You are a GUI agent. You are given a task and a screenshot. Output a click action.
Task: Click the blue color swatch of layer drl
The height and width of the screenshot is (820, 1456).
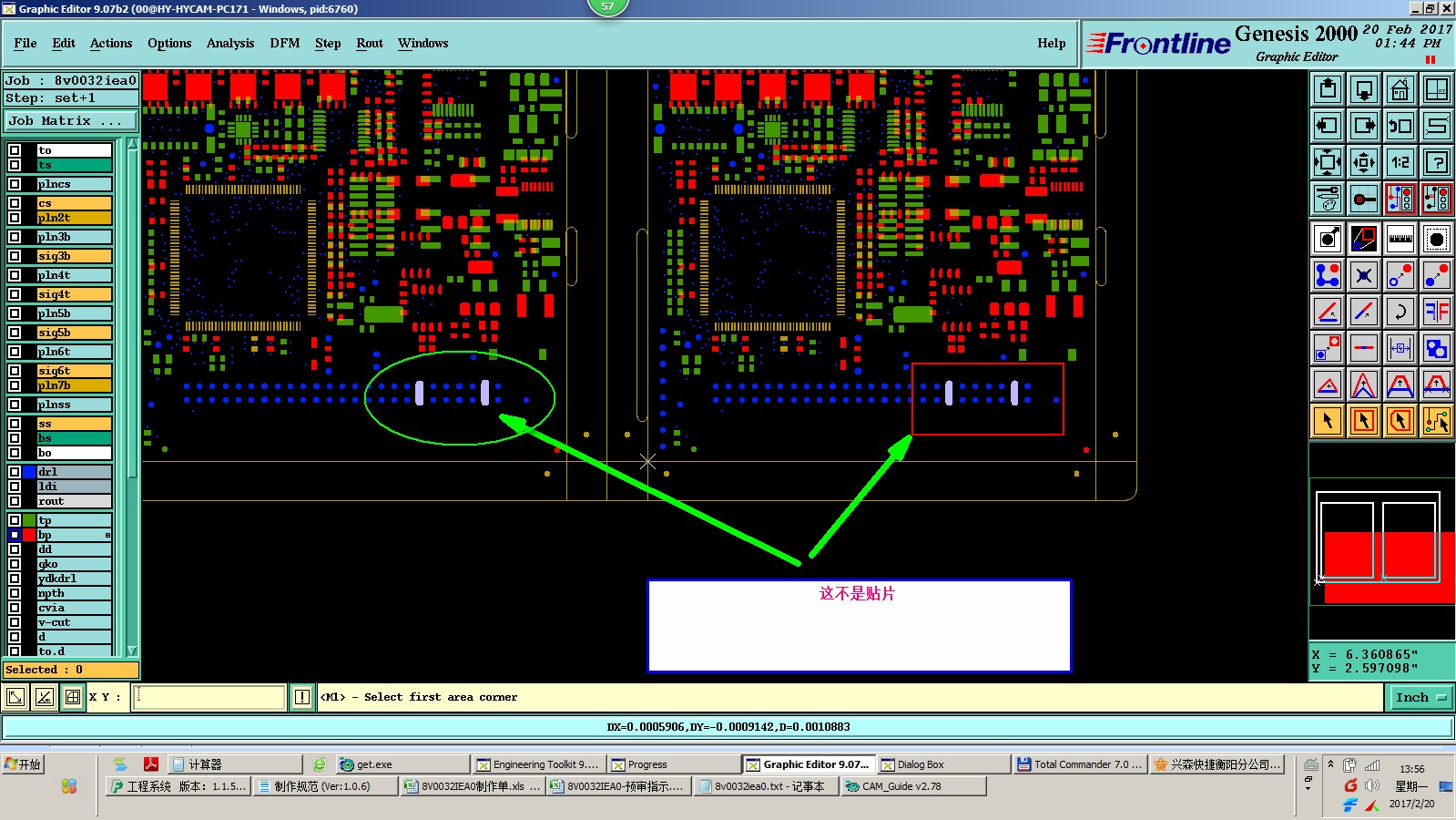pyautogui.click(x=29, y=472)
